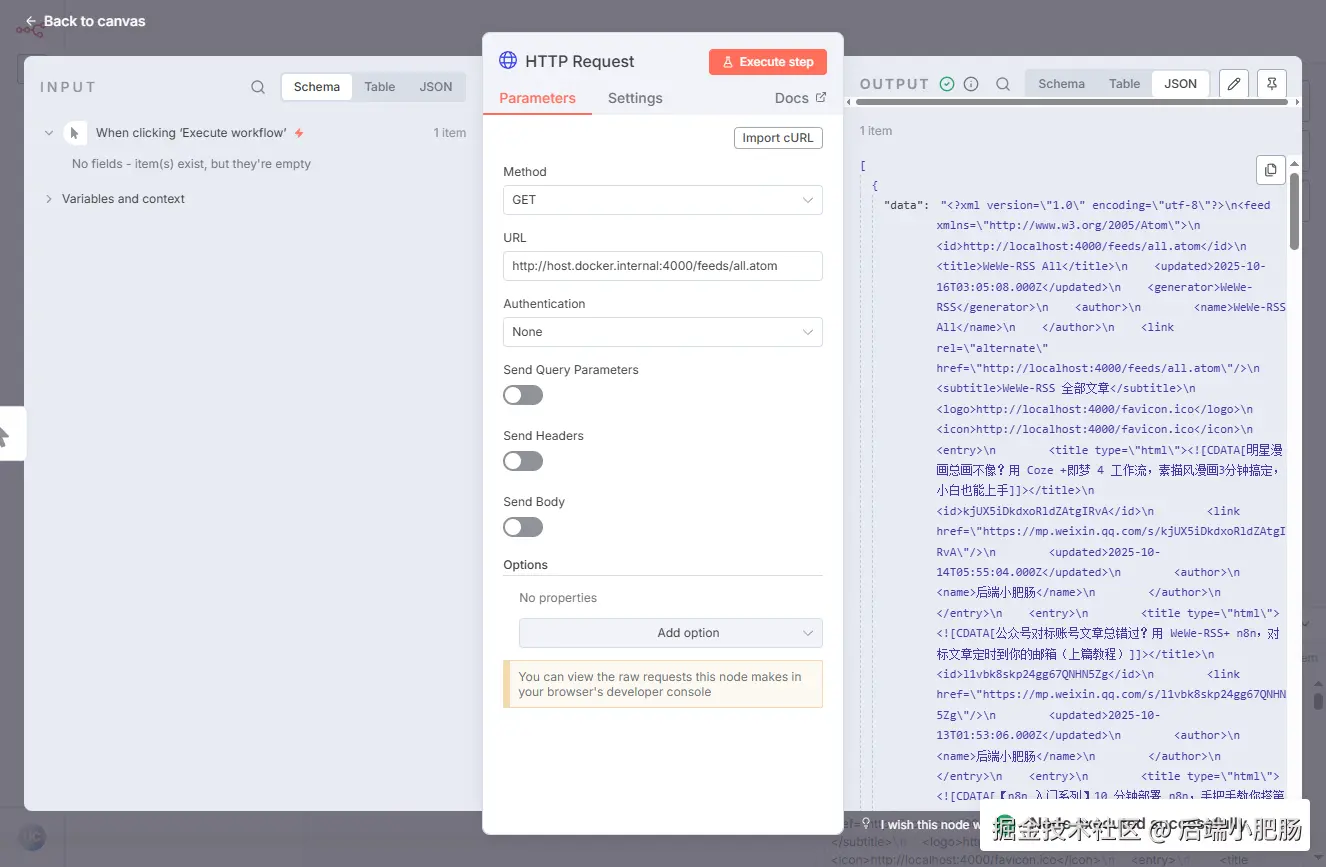Image resolution: width=1326 pixels, height=867 pixels.
Task: Click the Import cURL button
Action: tap(778, 138)
